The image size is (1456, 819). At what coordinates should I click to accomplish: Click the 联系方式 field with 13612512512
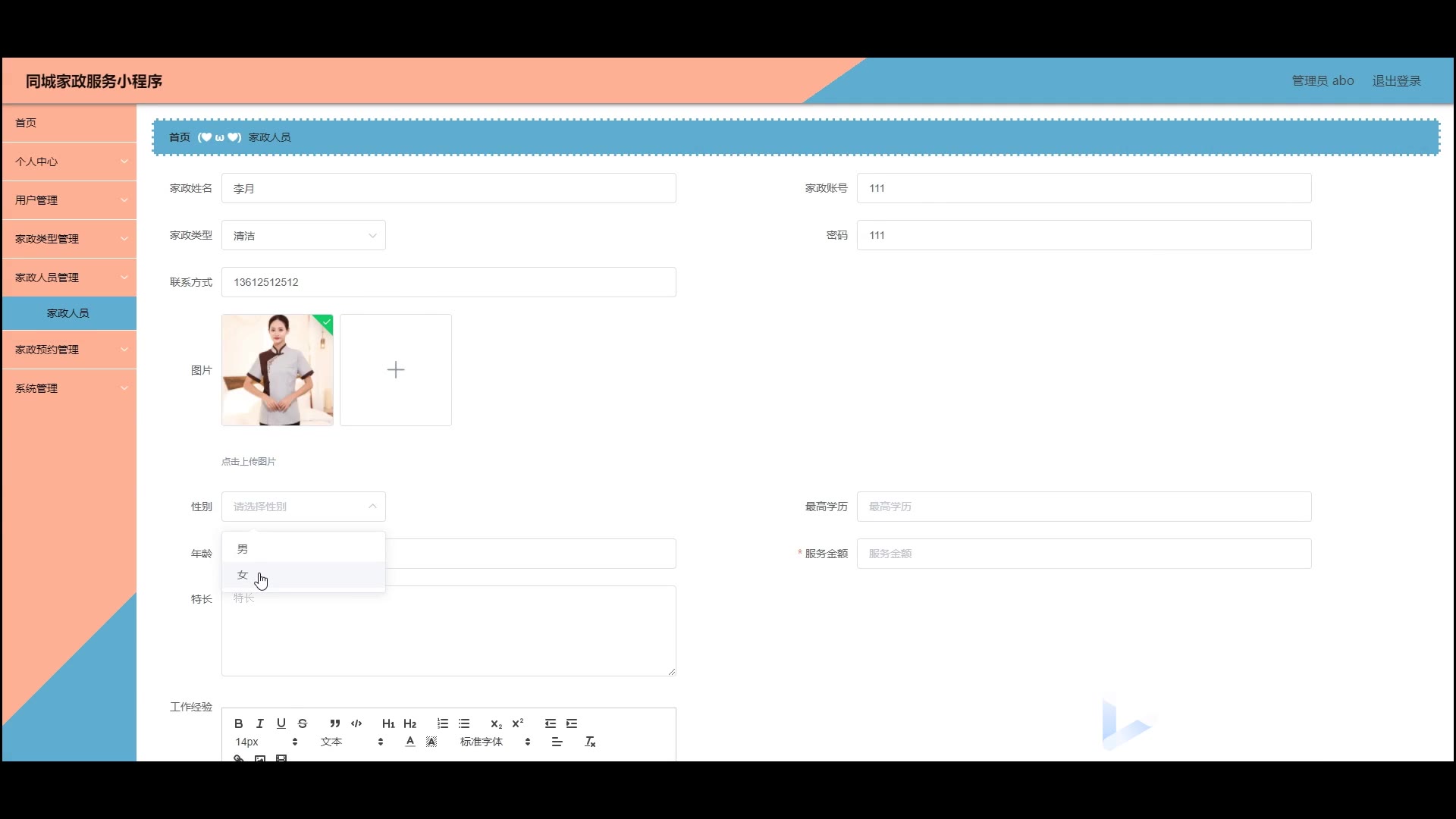(x=448, y=282)
